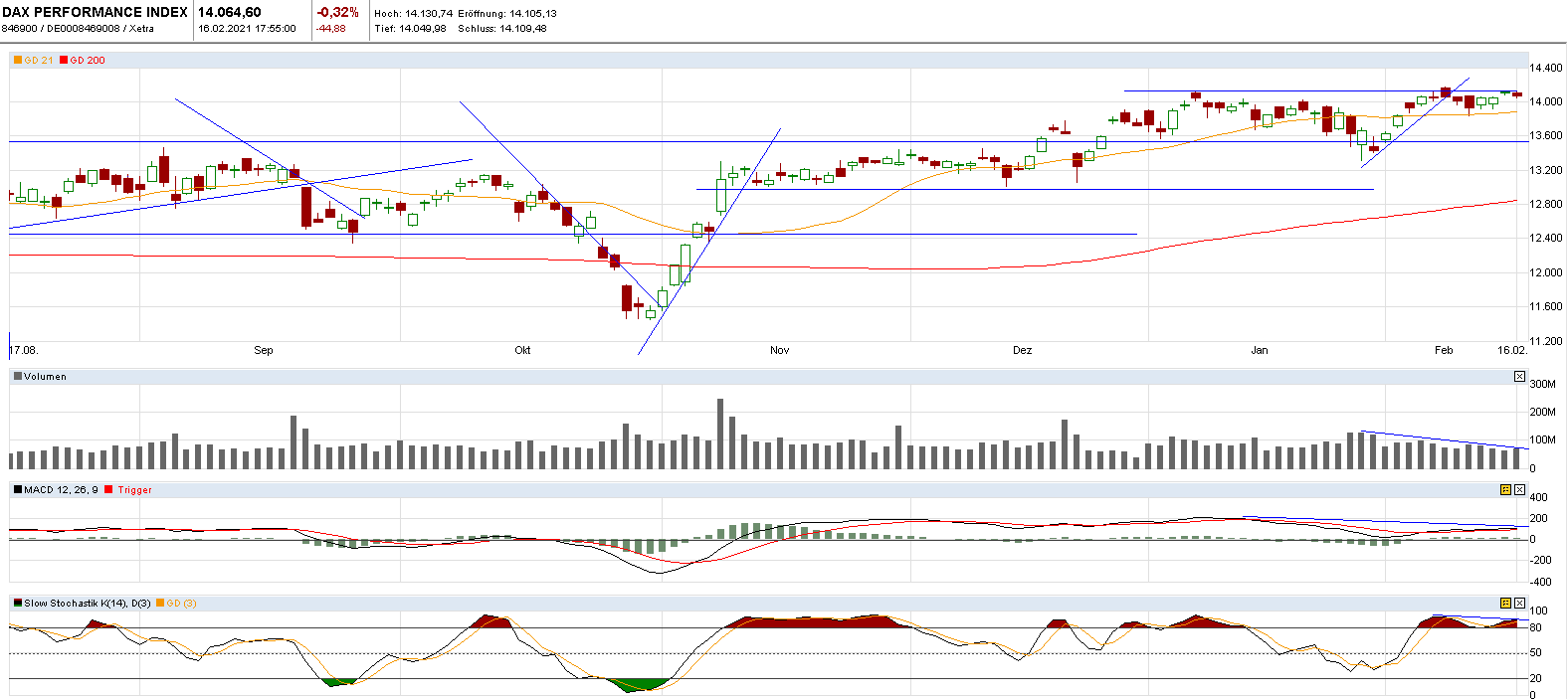The image size is (1568, 699).
Task: Click the current price '14.064,60'
Action: point(230,12)
